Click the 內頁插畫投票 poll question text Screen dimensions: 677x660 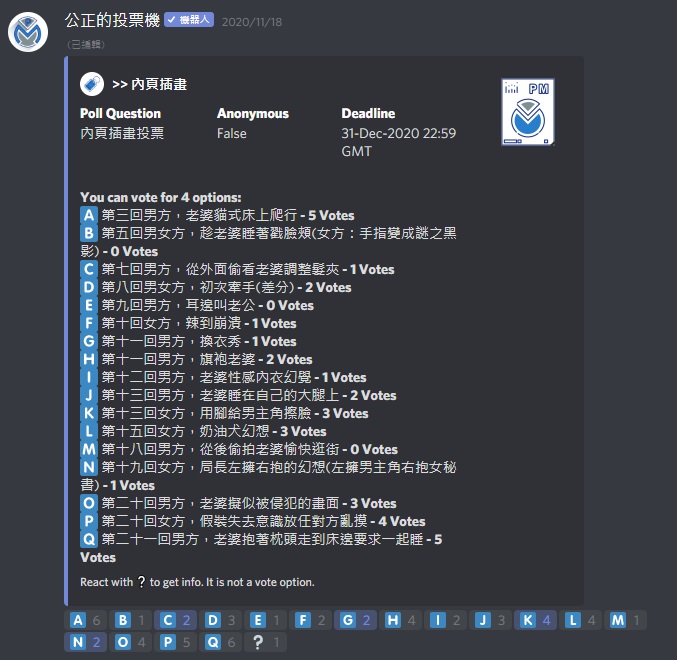pyautogui.click(x=122, y=133)
